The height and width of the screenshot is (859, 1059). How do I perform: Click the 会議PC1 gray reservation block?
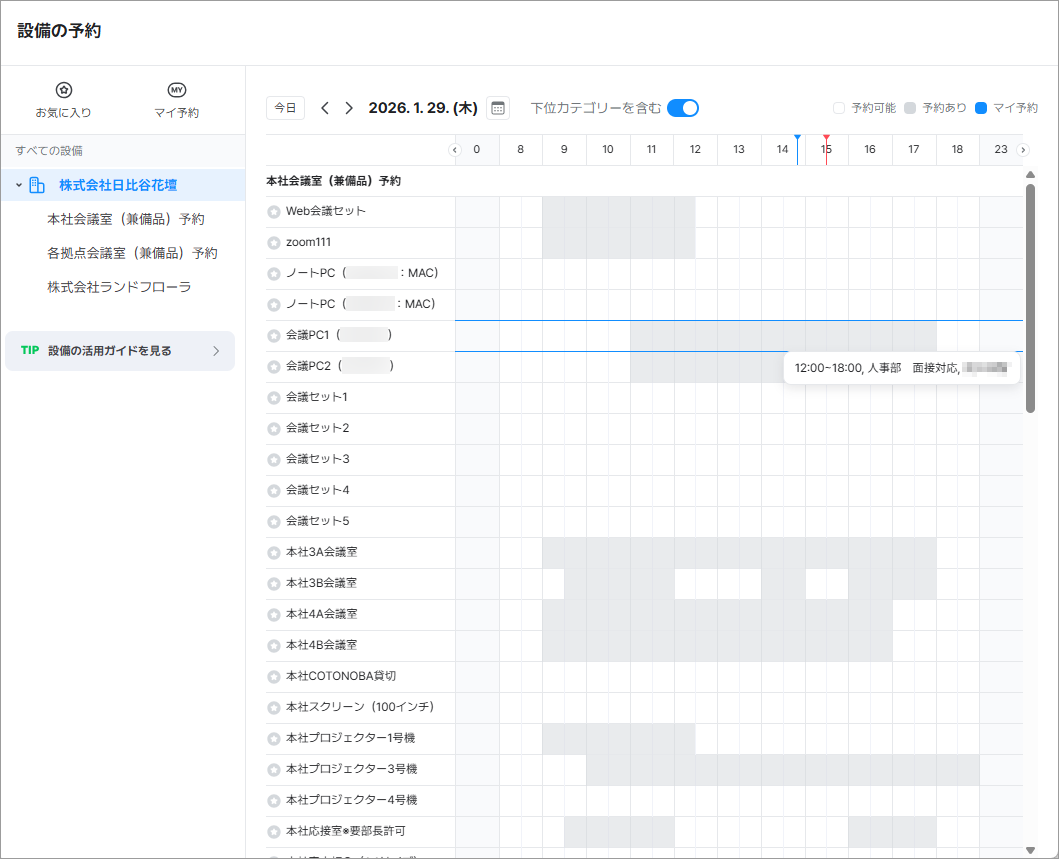click(782, 336)
